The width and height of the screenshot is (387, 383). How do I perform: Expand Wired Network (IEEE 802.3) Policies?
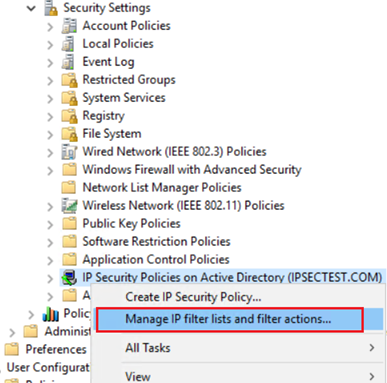tap(50, 153)
